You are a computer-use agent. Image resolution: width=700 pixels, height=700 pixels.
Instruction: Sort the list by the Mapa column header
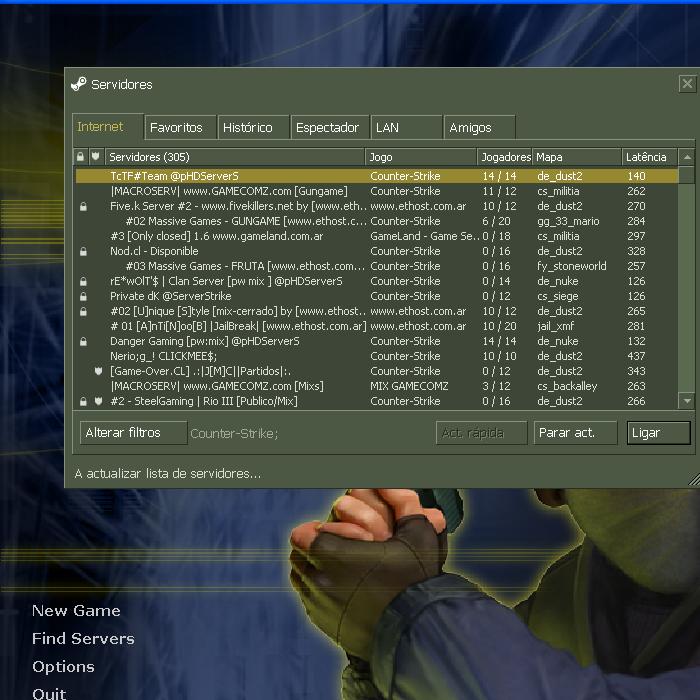(576, 157)
